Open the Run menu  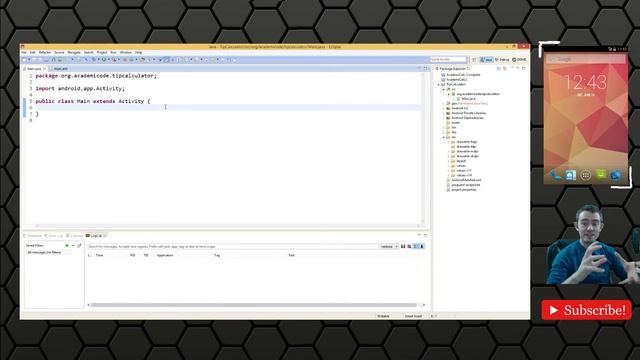click(x=113, y=52)
